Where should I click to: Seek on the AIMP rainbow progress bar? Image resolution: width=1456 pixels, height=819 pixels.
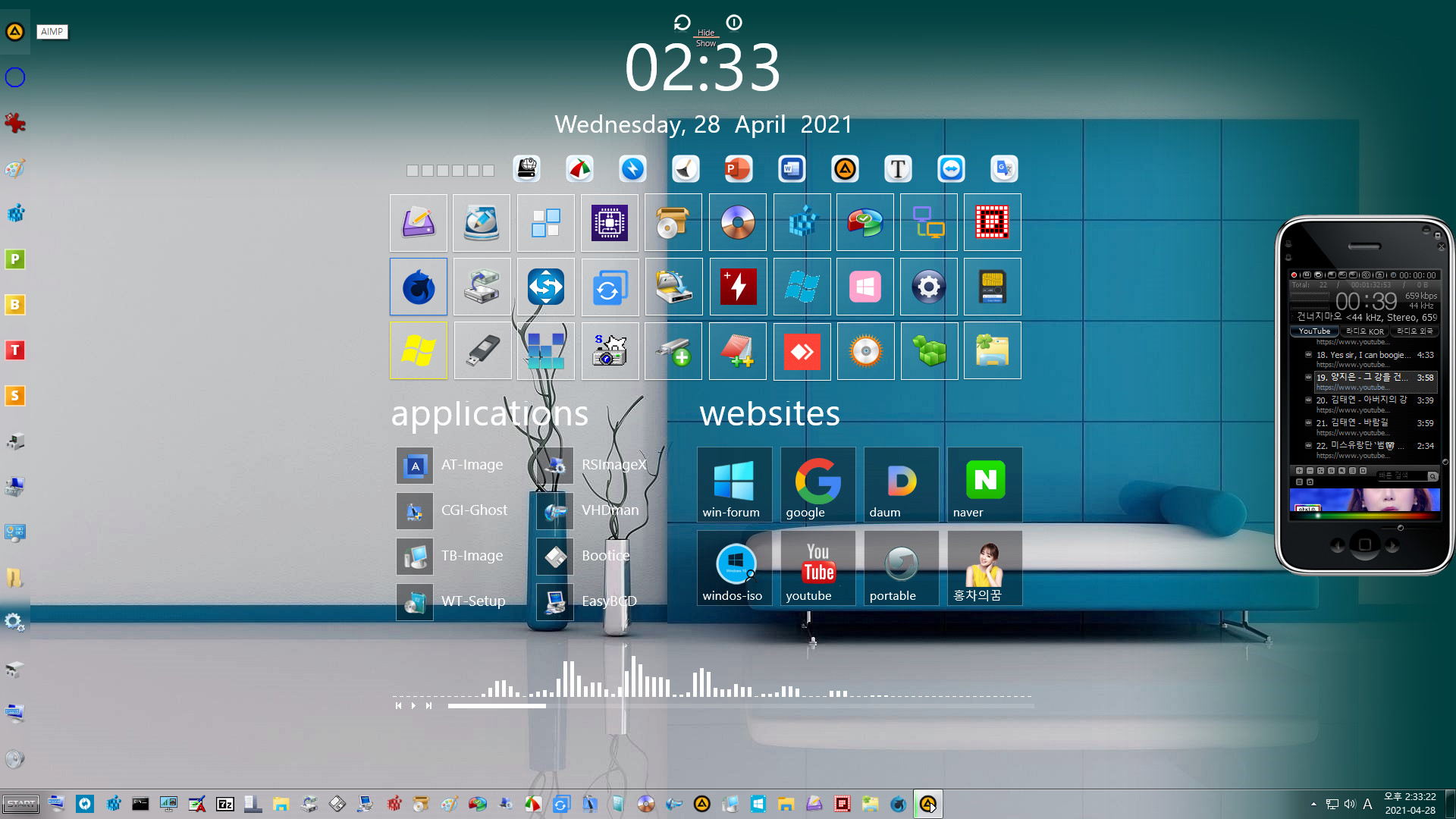[1365, 516]
